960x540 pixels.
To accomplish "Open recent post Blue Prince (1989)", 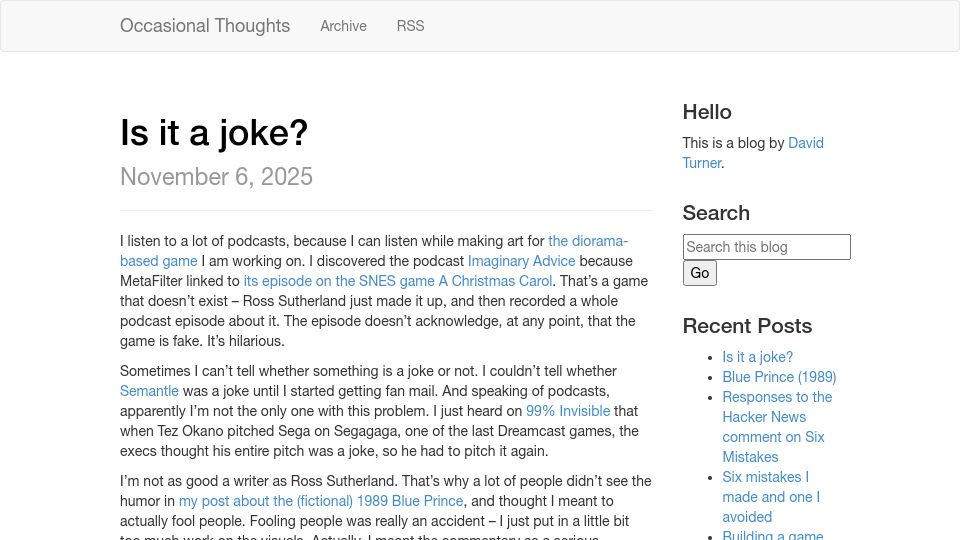I will (779, 377).
